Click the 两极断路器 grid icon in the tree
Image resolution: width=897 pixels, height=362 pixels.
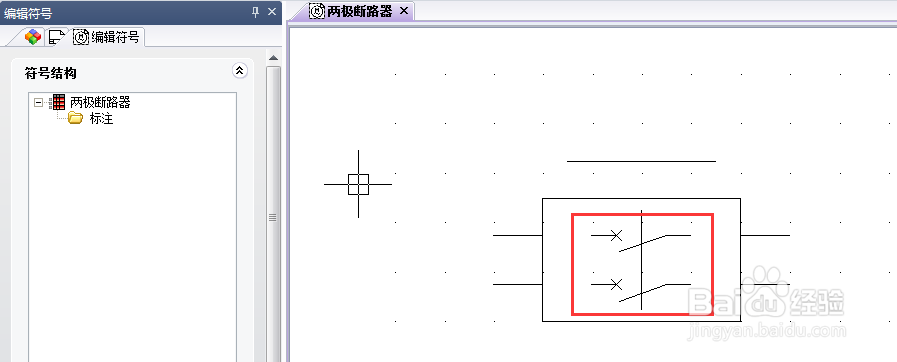58,102
